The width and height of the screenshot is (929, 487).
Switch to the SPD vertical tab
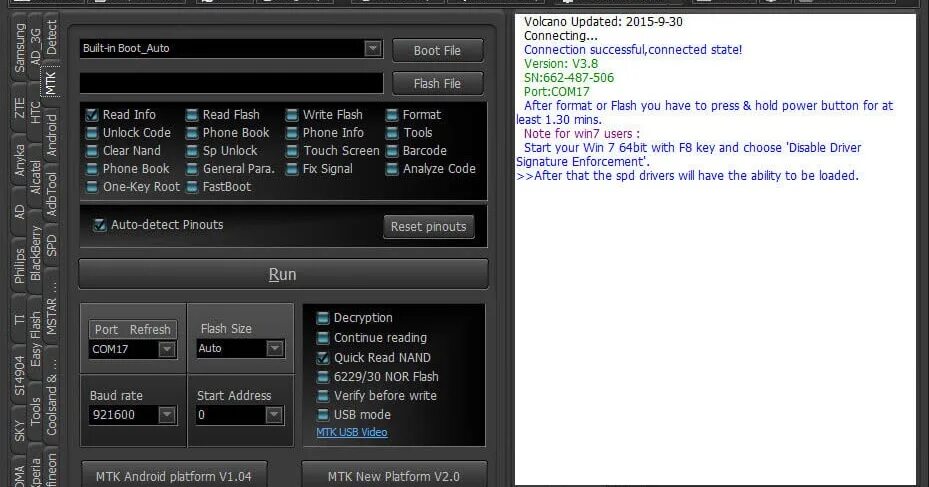52,245
